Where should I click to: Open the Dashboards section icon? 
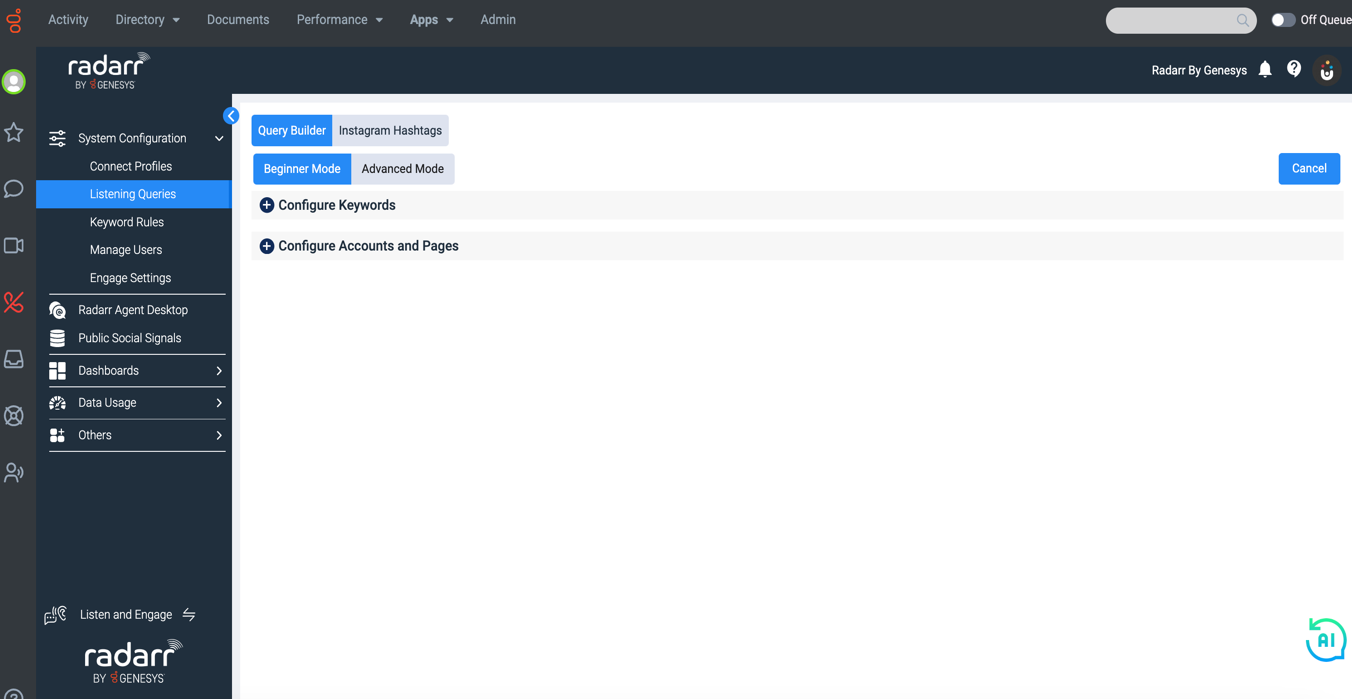[57, 370]
